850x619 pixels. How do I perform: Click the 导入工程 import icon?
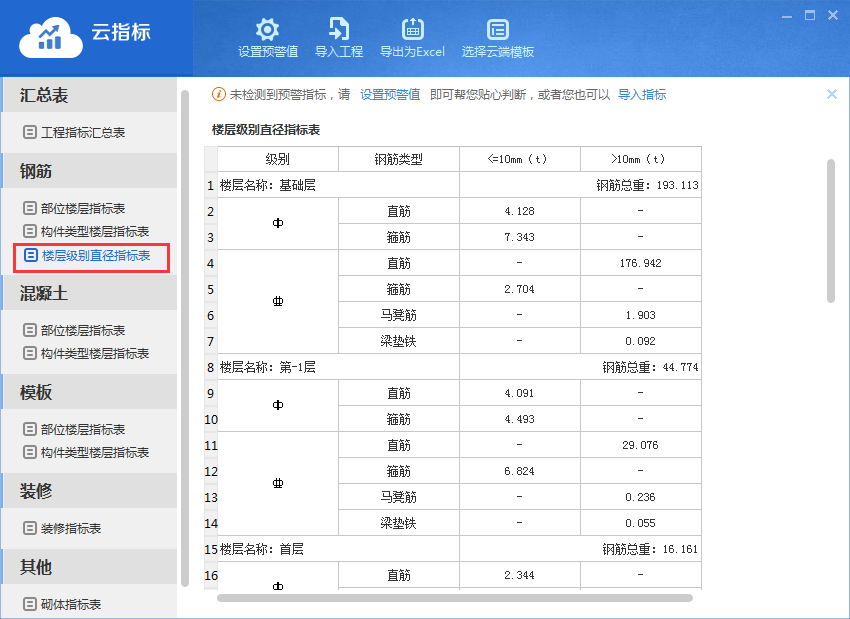coord(339,29)
